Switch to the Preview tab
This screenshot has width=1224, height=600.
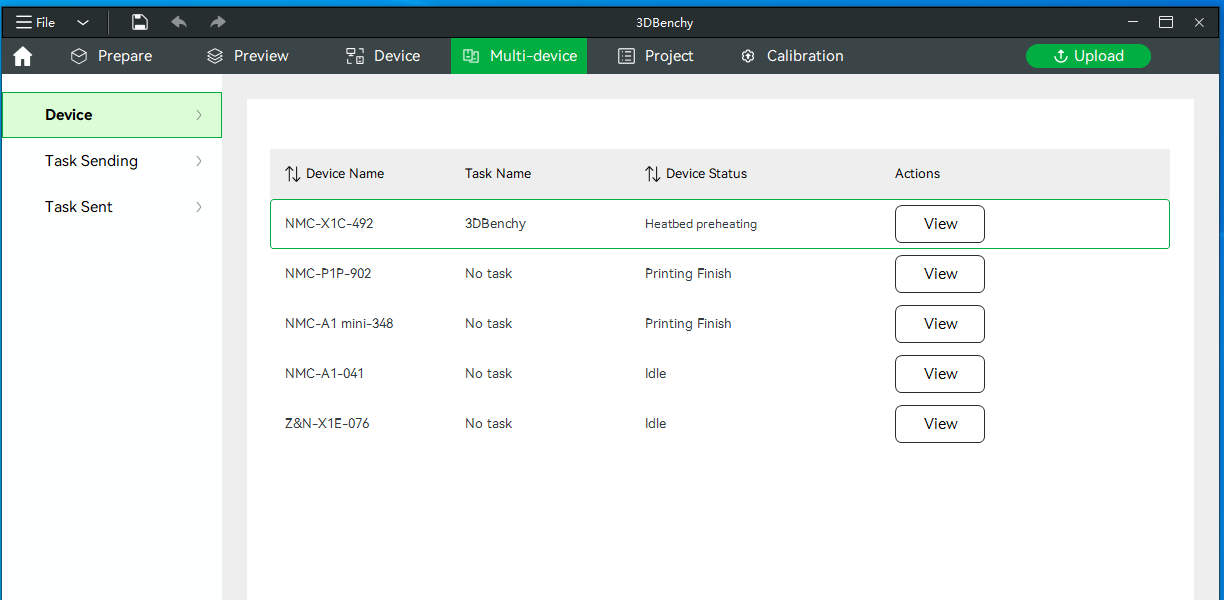[247, 56]
